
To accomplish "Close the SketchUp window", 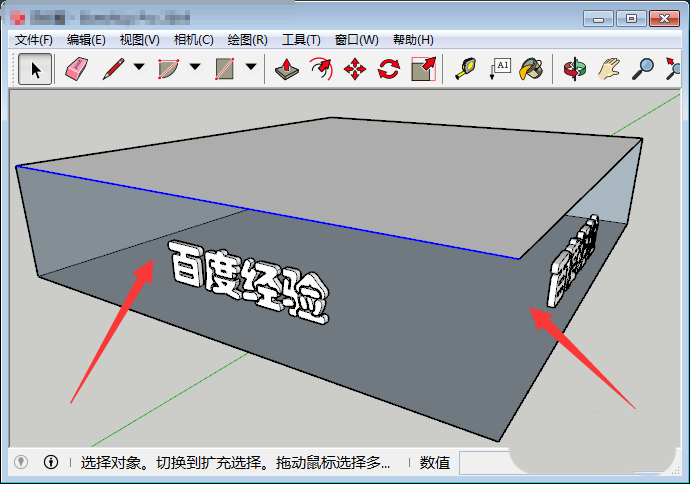I will click(x=664, y=18).
